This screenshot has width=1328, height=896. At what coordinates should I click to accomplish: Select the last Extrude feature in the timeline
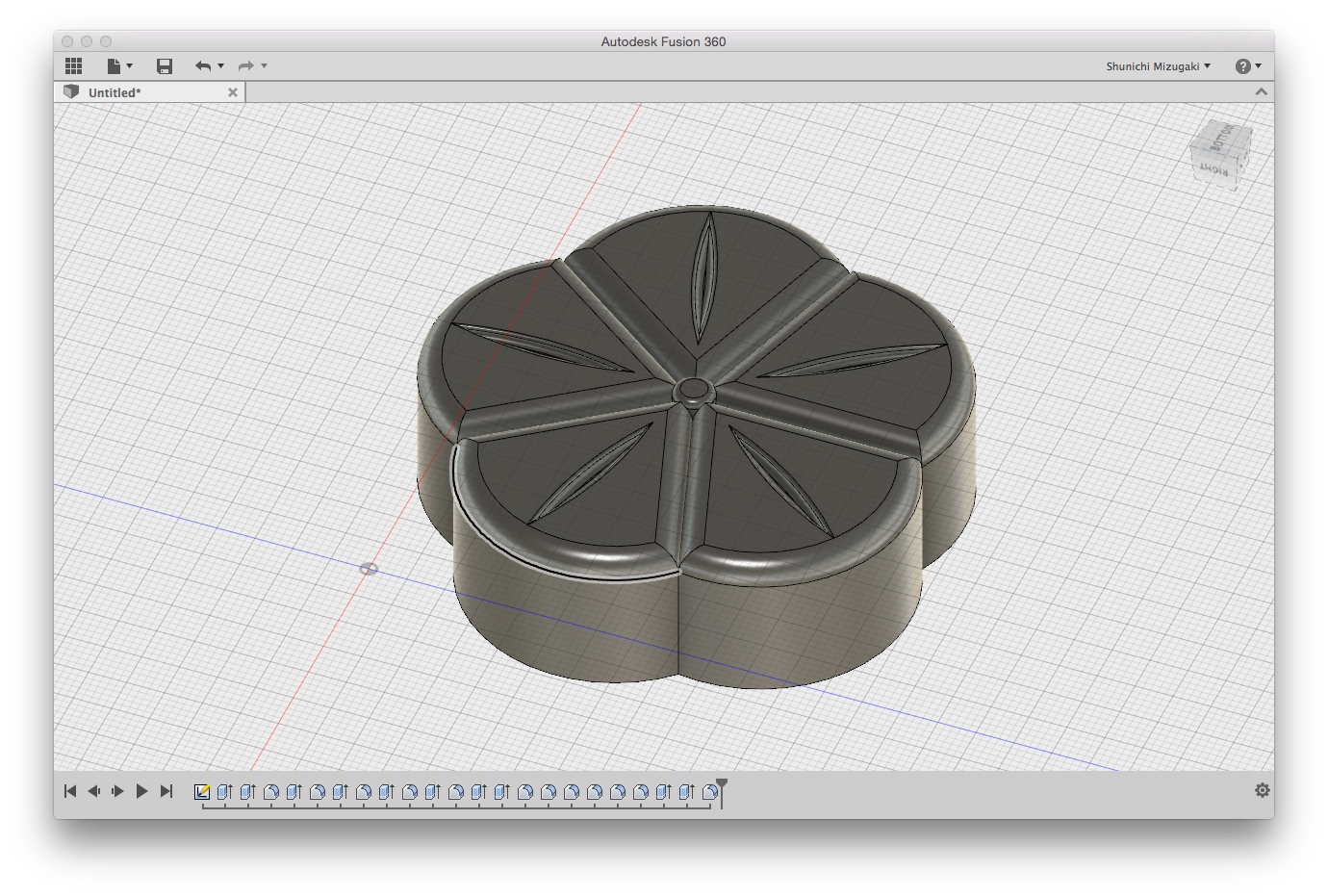pyautogui.click(x=687, y=792)
